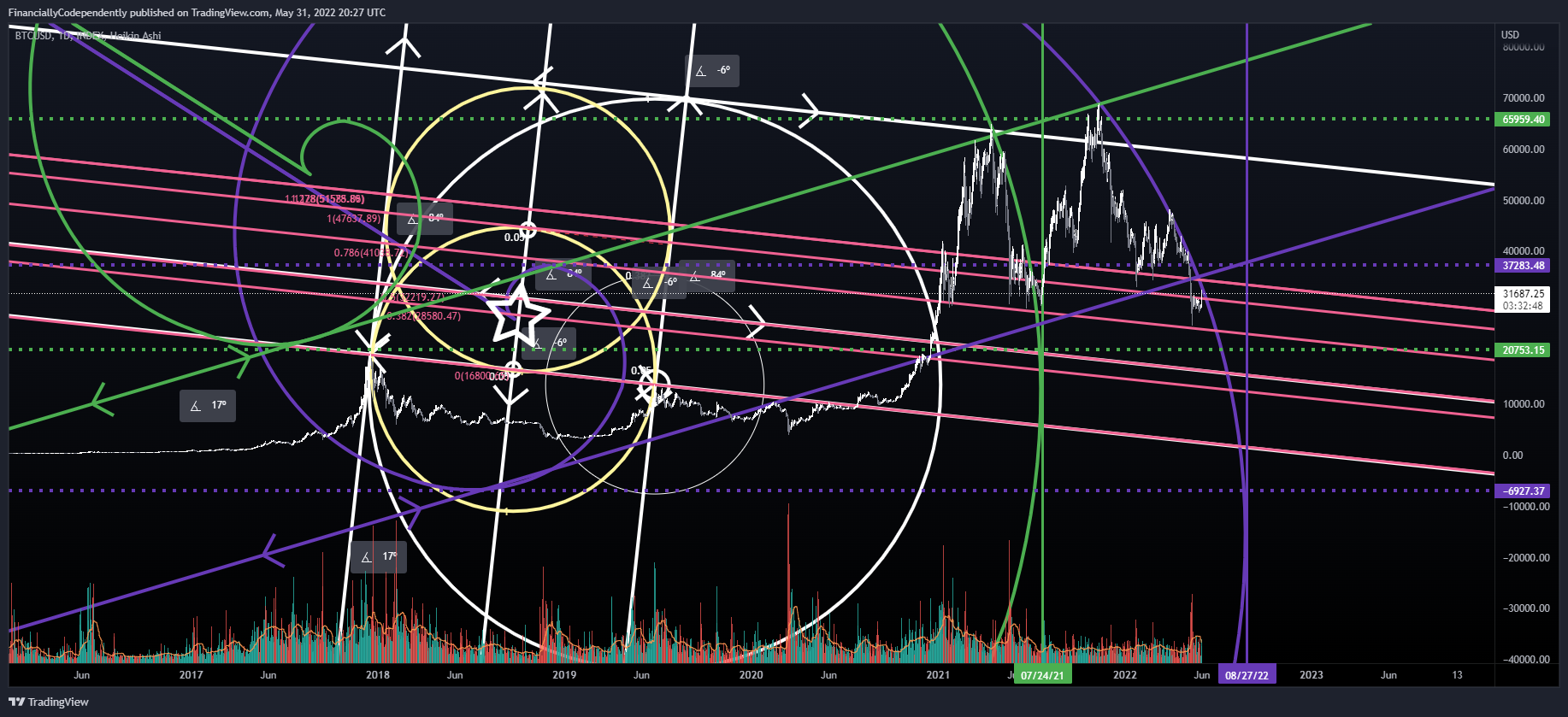The height and width of the screenshot is (717, 1568).
Task: Click the 50000.00 price axis tick
Action: [1524, 201]
